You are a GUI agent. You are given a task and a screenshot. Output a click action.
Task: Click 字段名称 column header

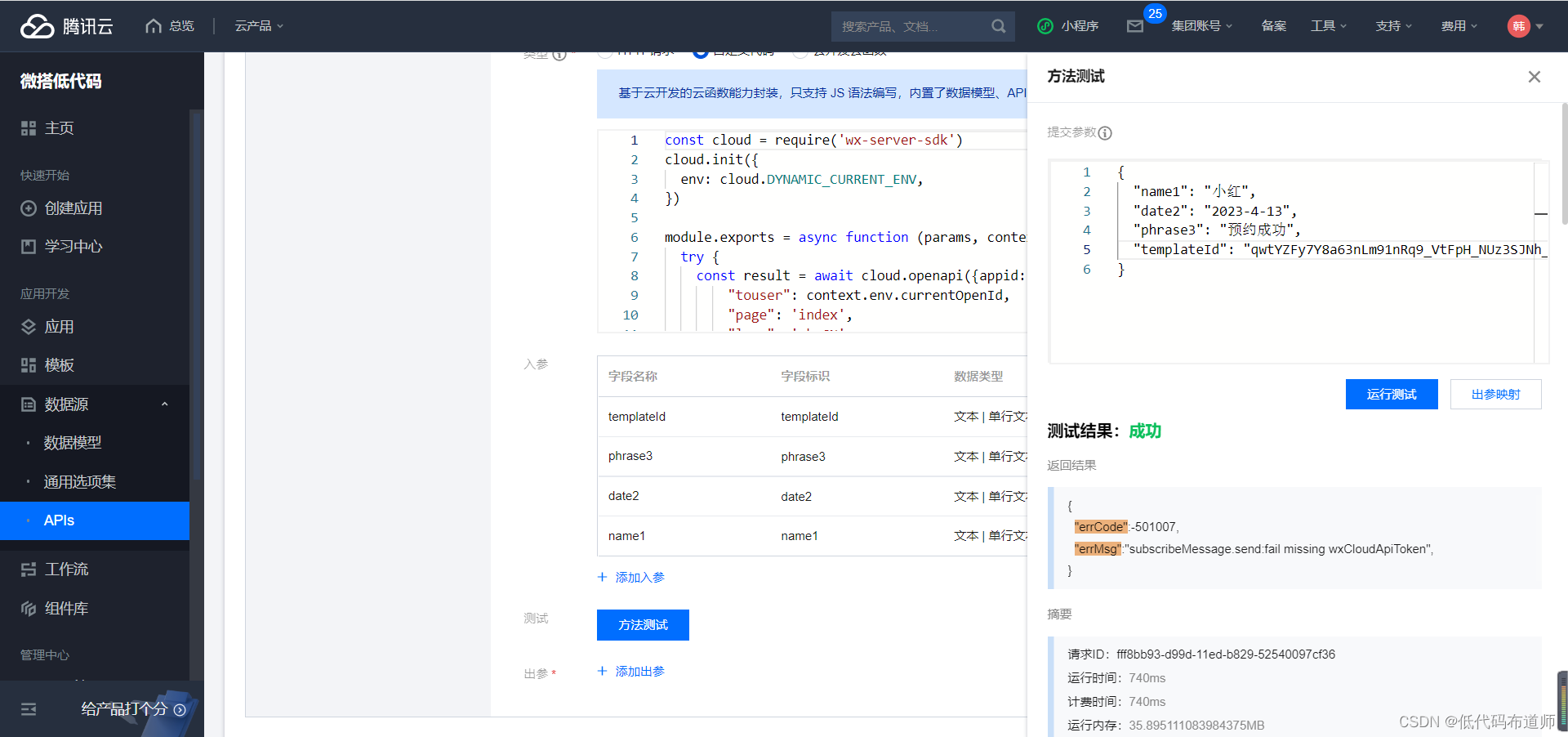[x=633, y=377]
